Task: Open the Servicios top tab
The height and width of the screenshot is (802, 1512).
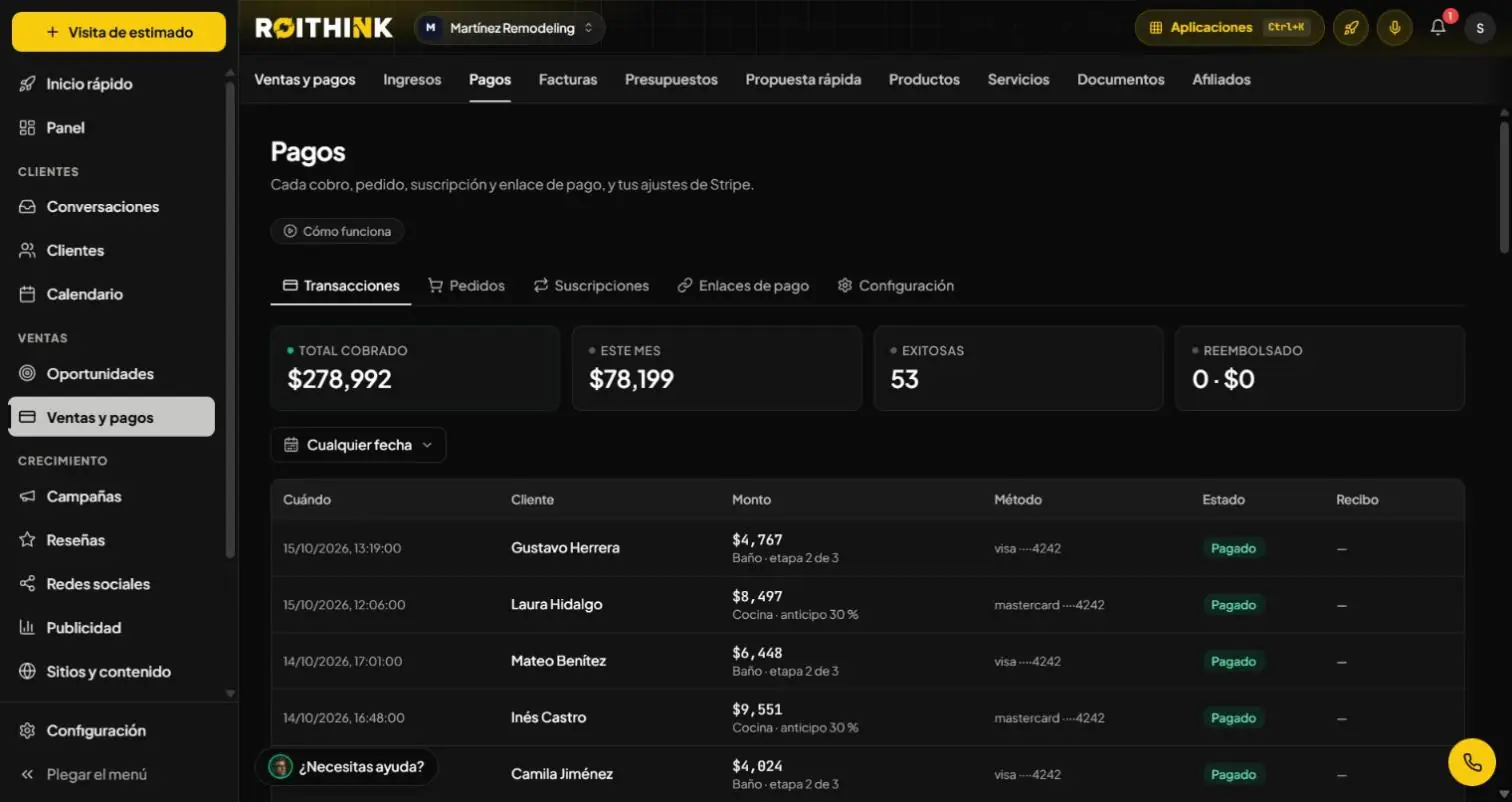Action: point(1018,80)
